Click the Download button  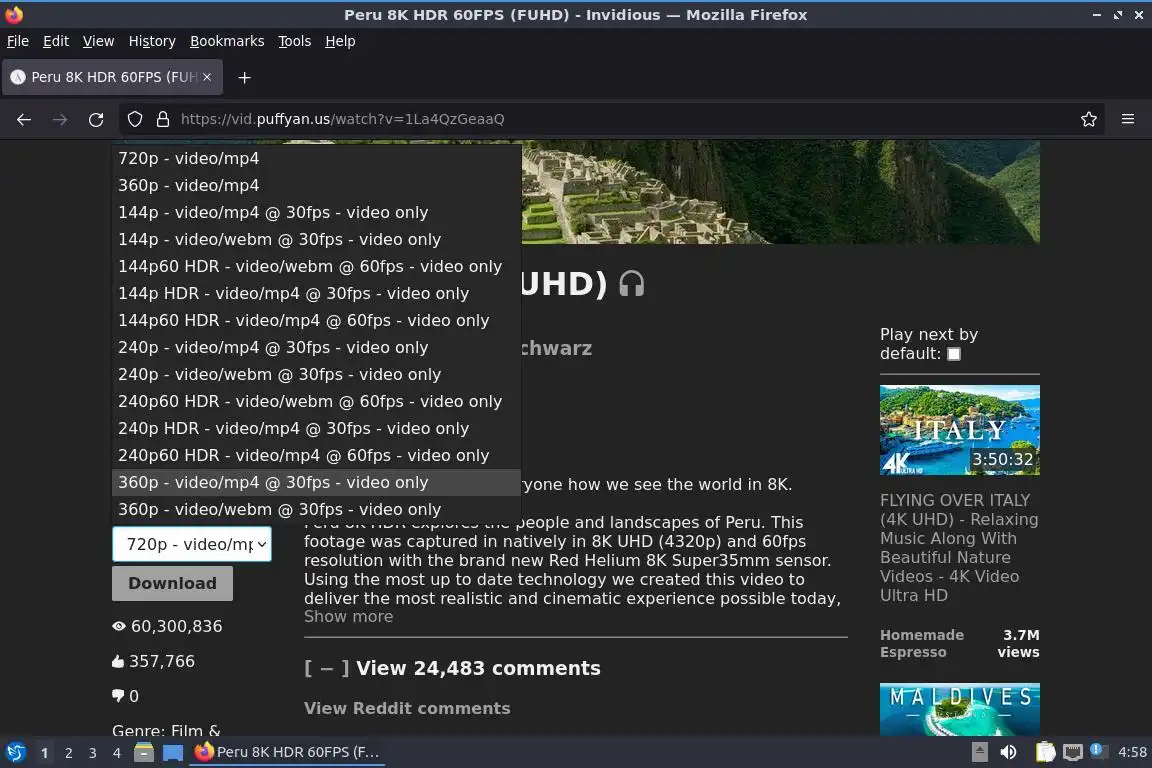[173, 584]
